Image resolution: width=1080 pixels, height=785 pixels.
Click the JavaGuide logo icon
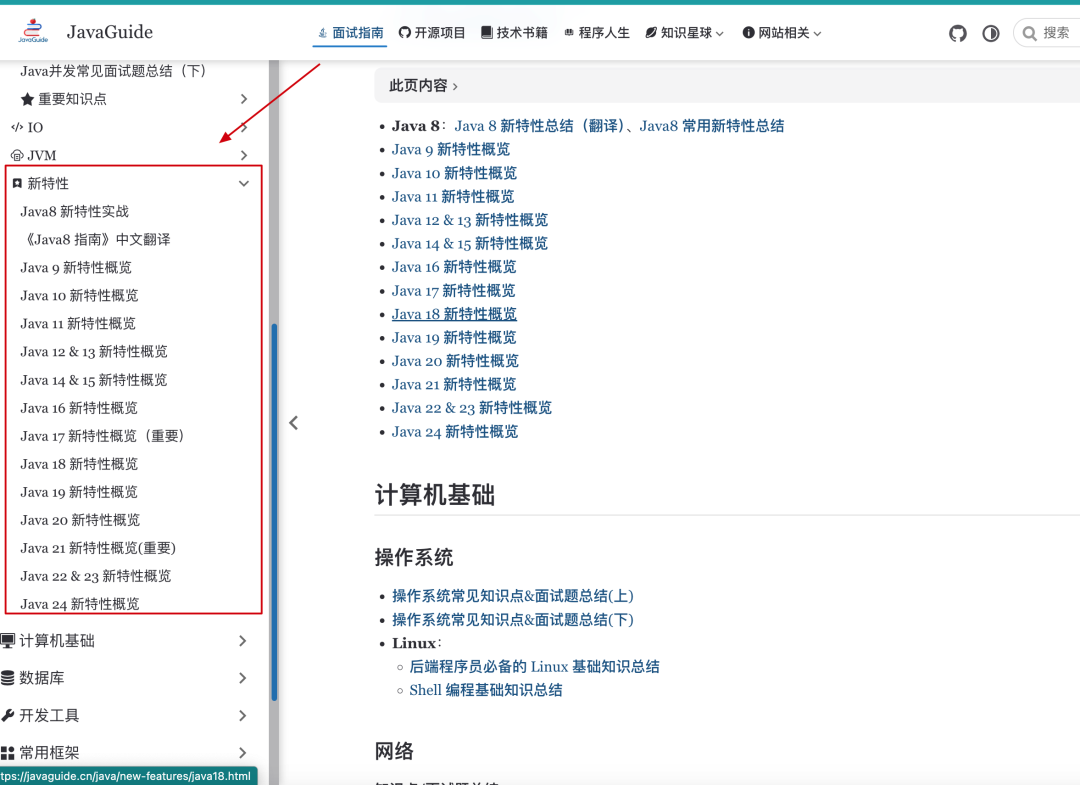point(33,30)
